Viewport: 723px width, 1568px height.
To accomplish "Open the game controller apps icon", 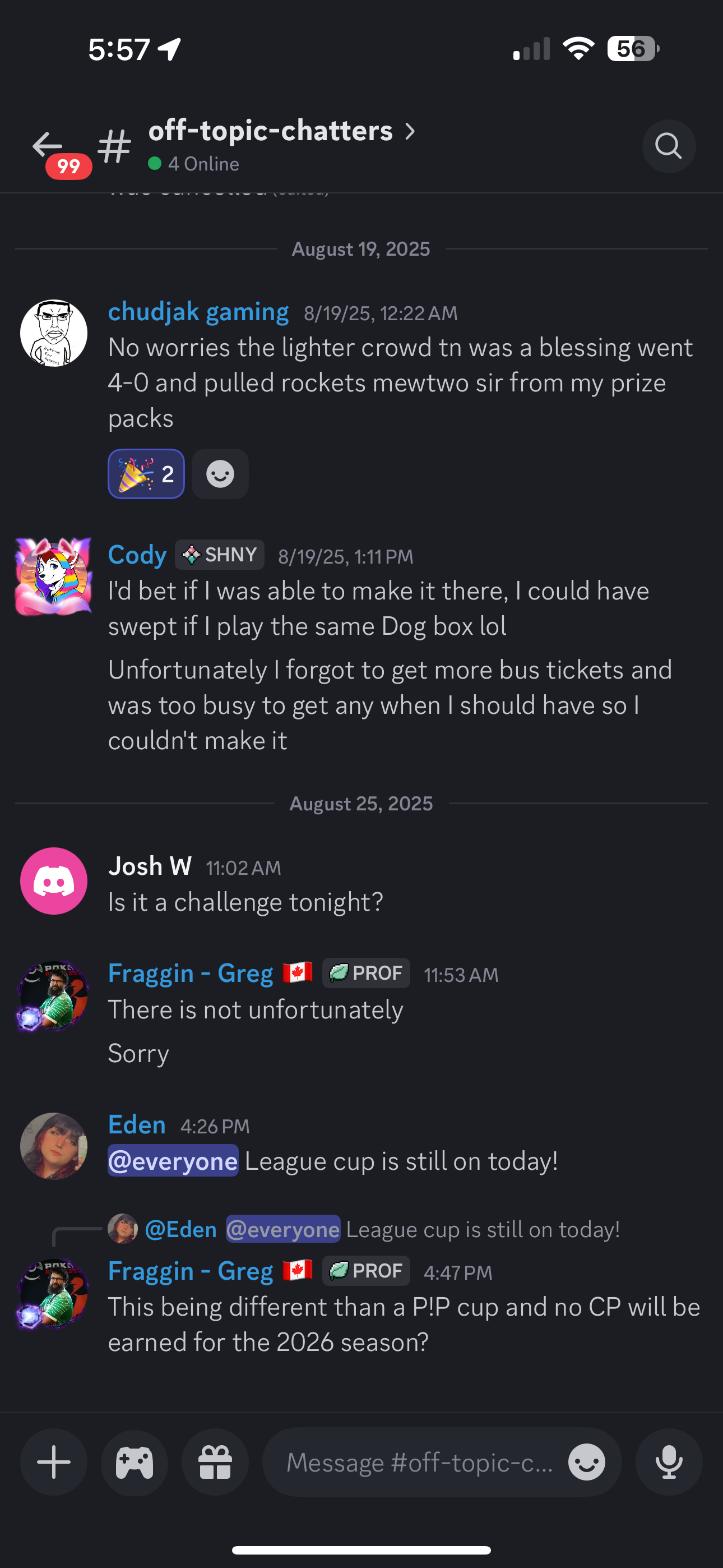I will click(x=135, y=1462).
